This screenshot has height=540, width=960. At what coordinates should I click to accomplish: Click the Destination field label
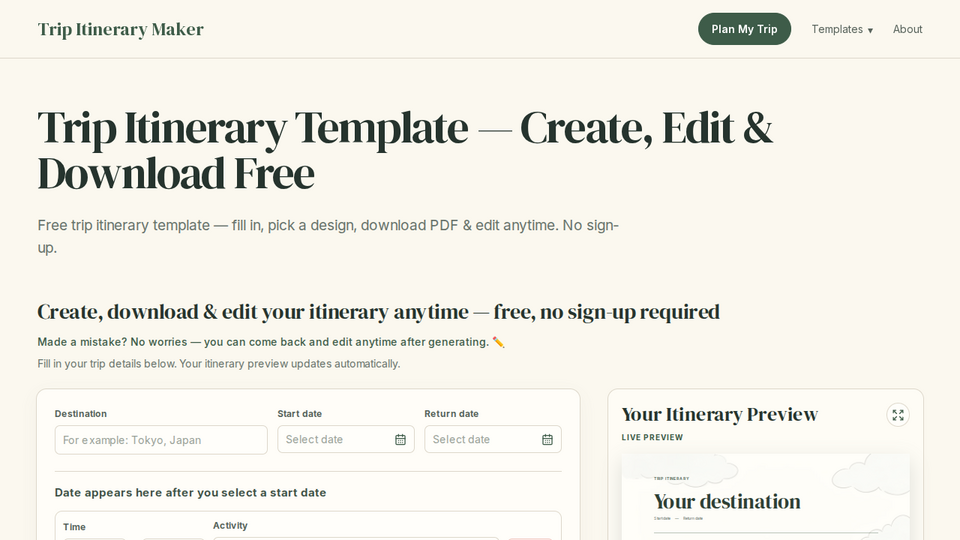[81, 414]
